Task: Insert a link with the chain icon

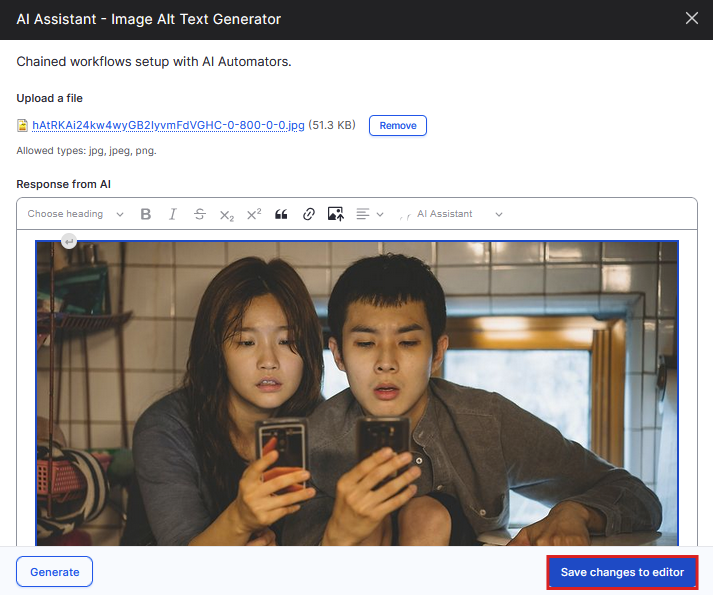Action: pyautogui.click(x=308, y=214)
